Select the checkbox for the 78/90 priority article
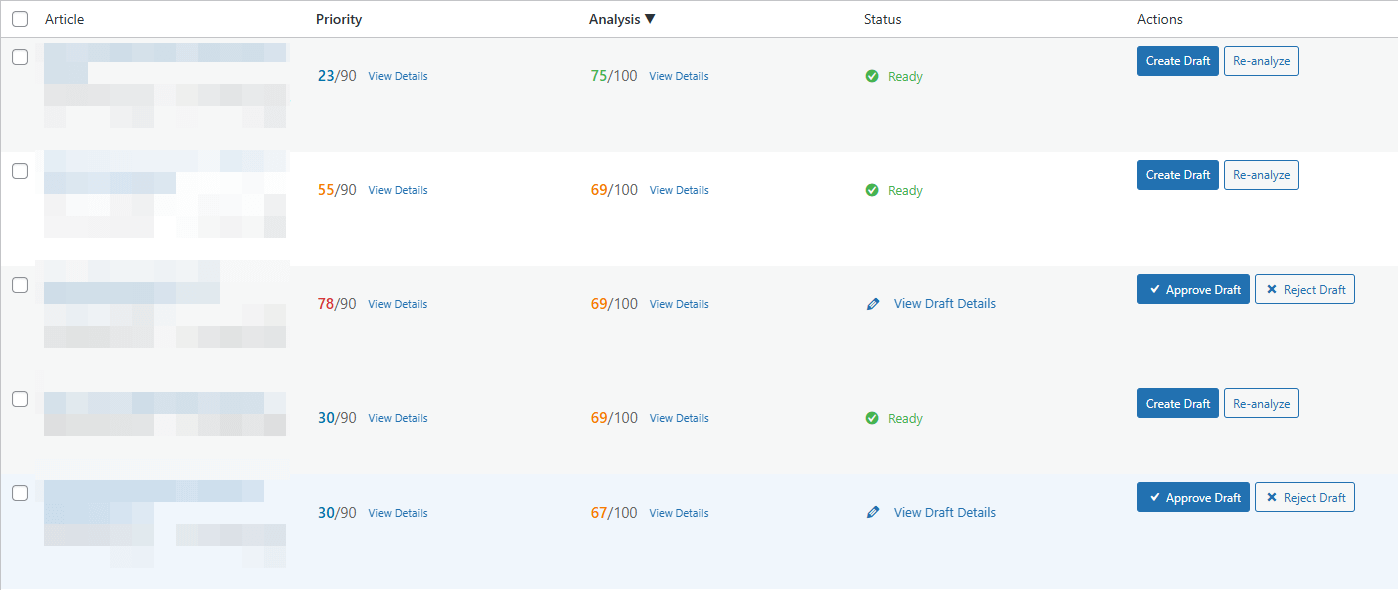 (x=20, y=285)
